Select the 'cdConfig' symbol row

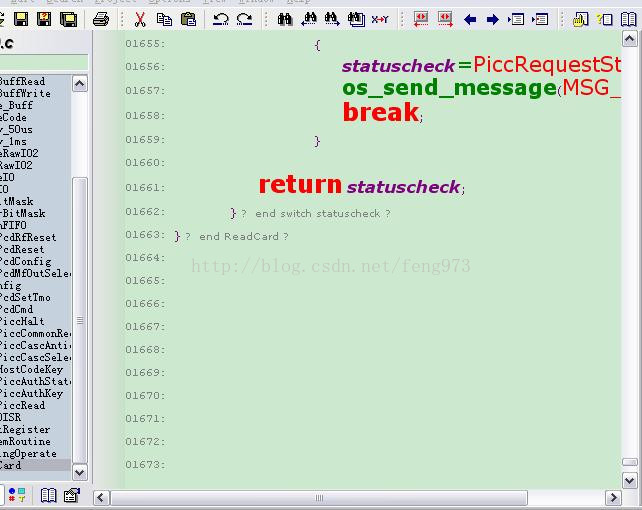pos(35,261)
